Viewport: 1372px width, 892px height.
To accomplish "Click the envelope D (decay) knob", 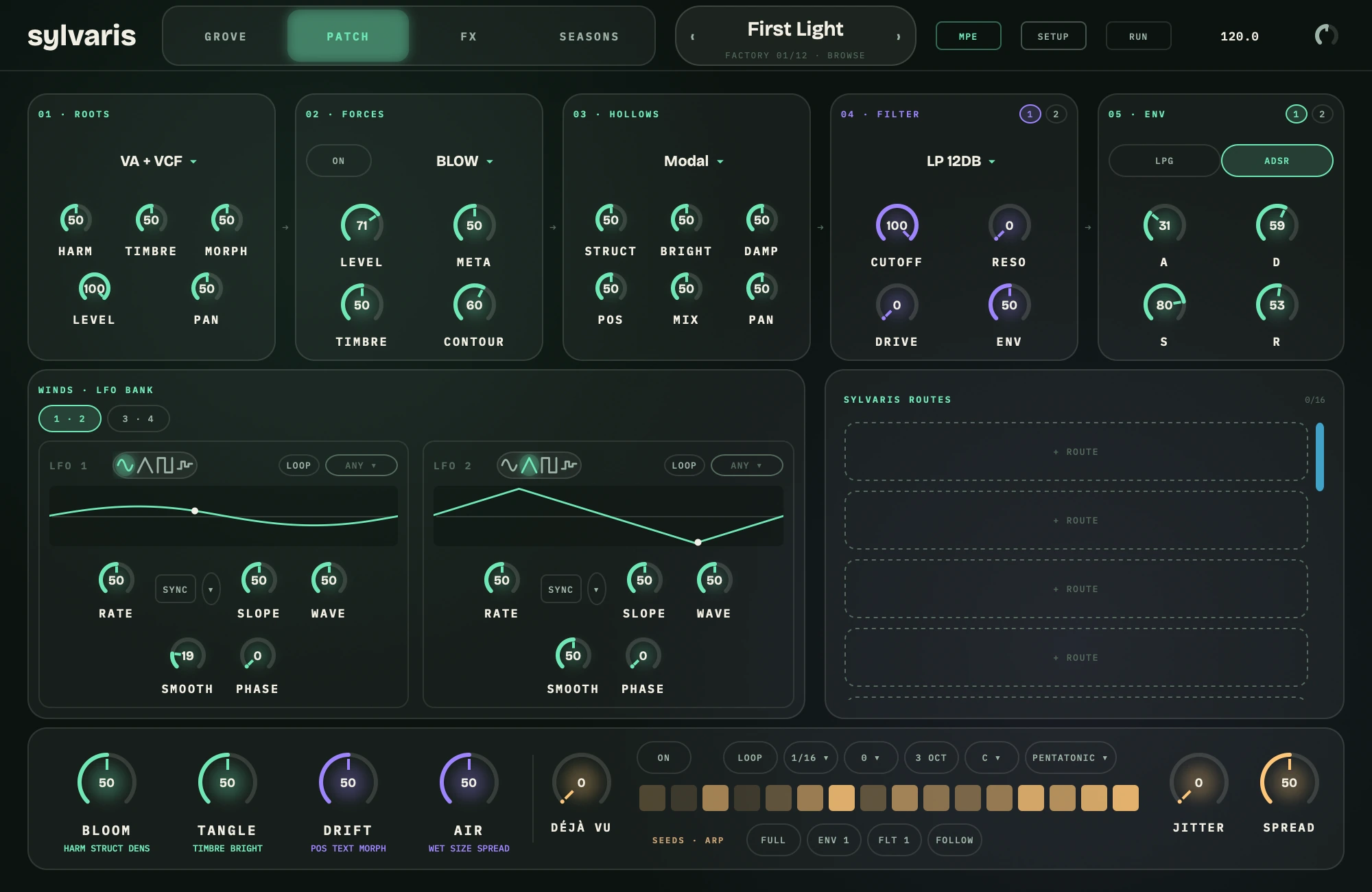I will point(1277,225).
